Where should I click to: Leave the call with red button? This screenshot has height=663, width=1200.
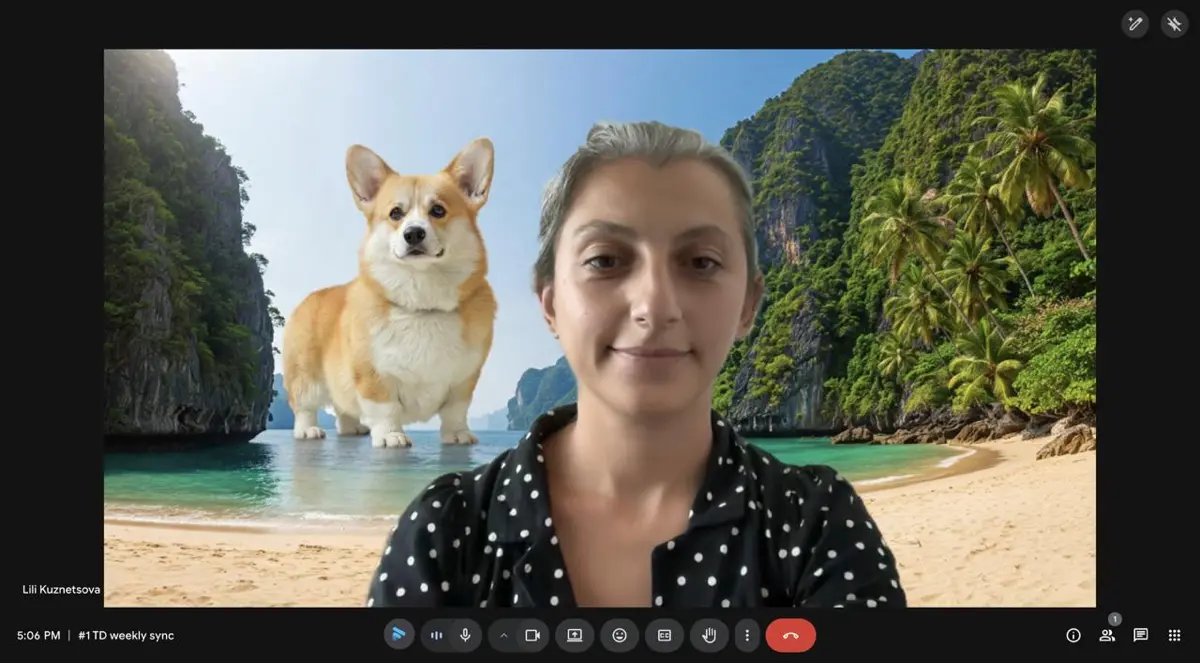click(790, 635)
